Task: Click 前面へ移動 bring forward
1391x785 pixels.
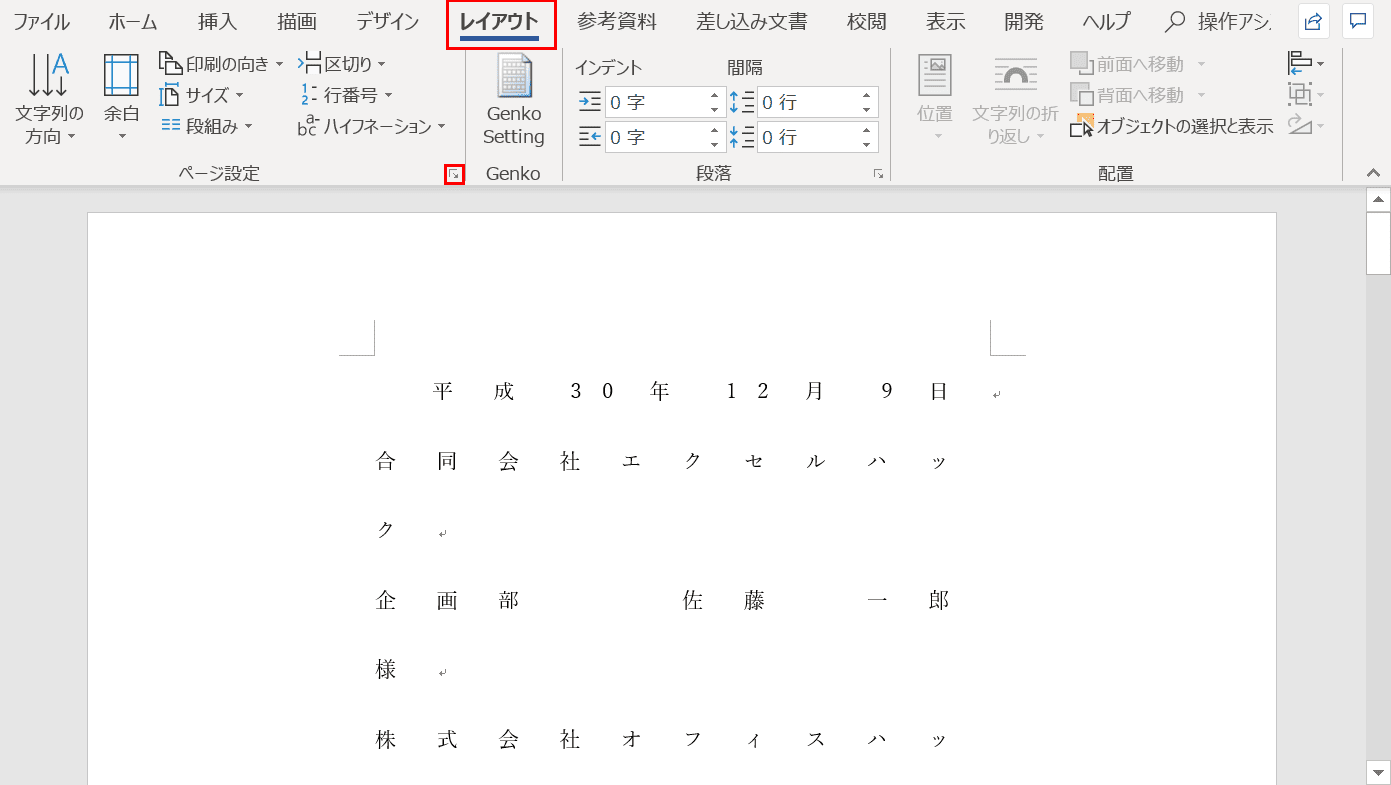Action: click(x=1127, y=64)
